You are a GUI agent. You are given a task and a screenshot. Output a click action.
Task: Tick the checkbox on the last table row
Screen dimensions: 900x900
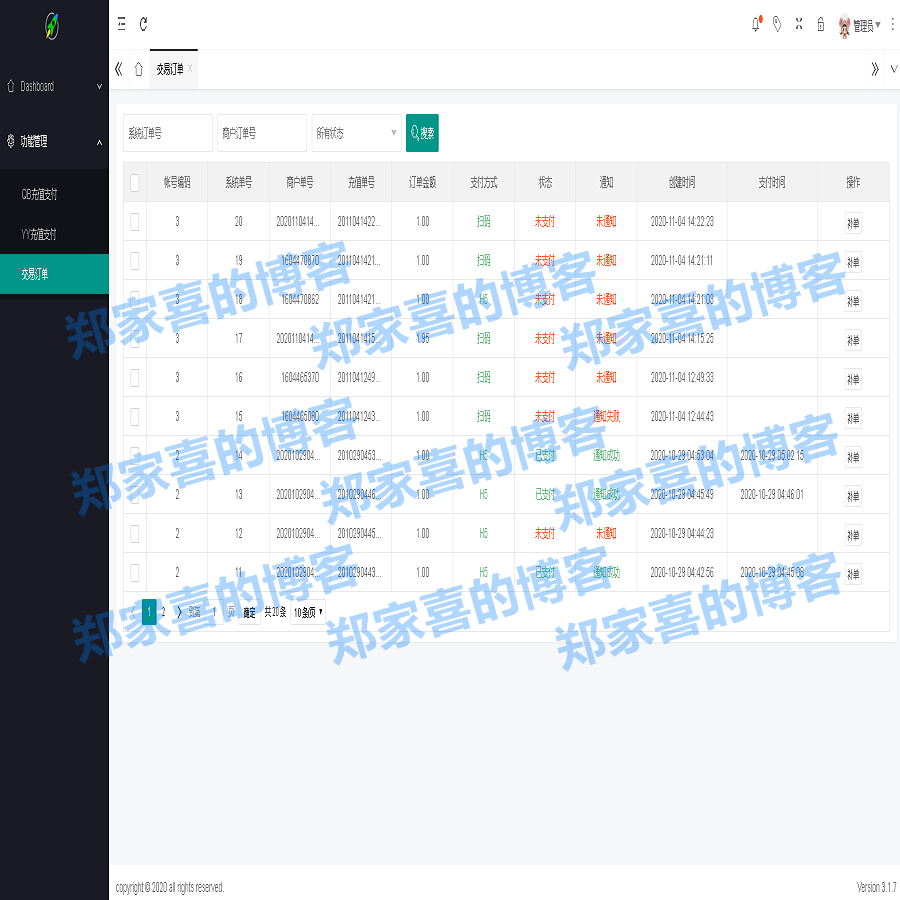click(135, 572)
